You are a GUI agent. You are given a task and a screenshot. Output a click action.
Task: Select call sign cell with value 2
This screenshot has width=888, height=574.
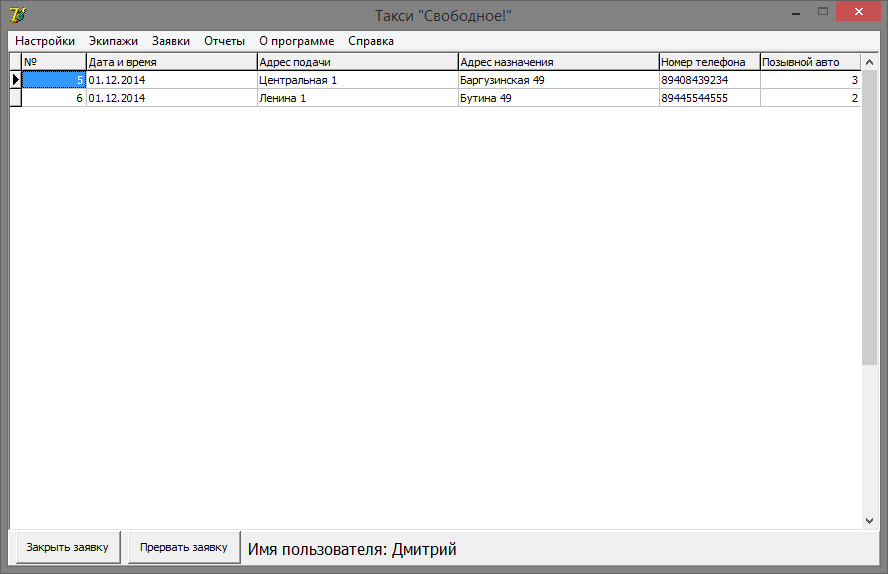(810, 98)
